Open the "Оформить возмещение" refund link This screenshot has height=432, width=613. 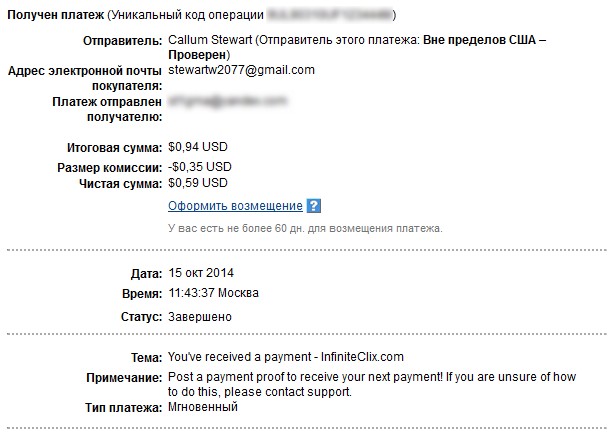coord(235,206)
